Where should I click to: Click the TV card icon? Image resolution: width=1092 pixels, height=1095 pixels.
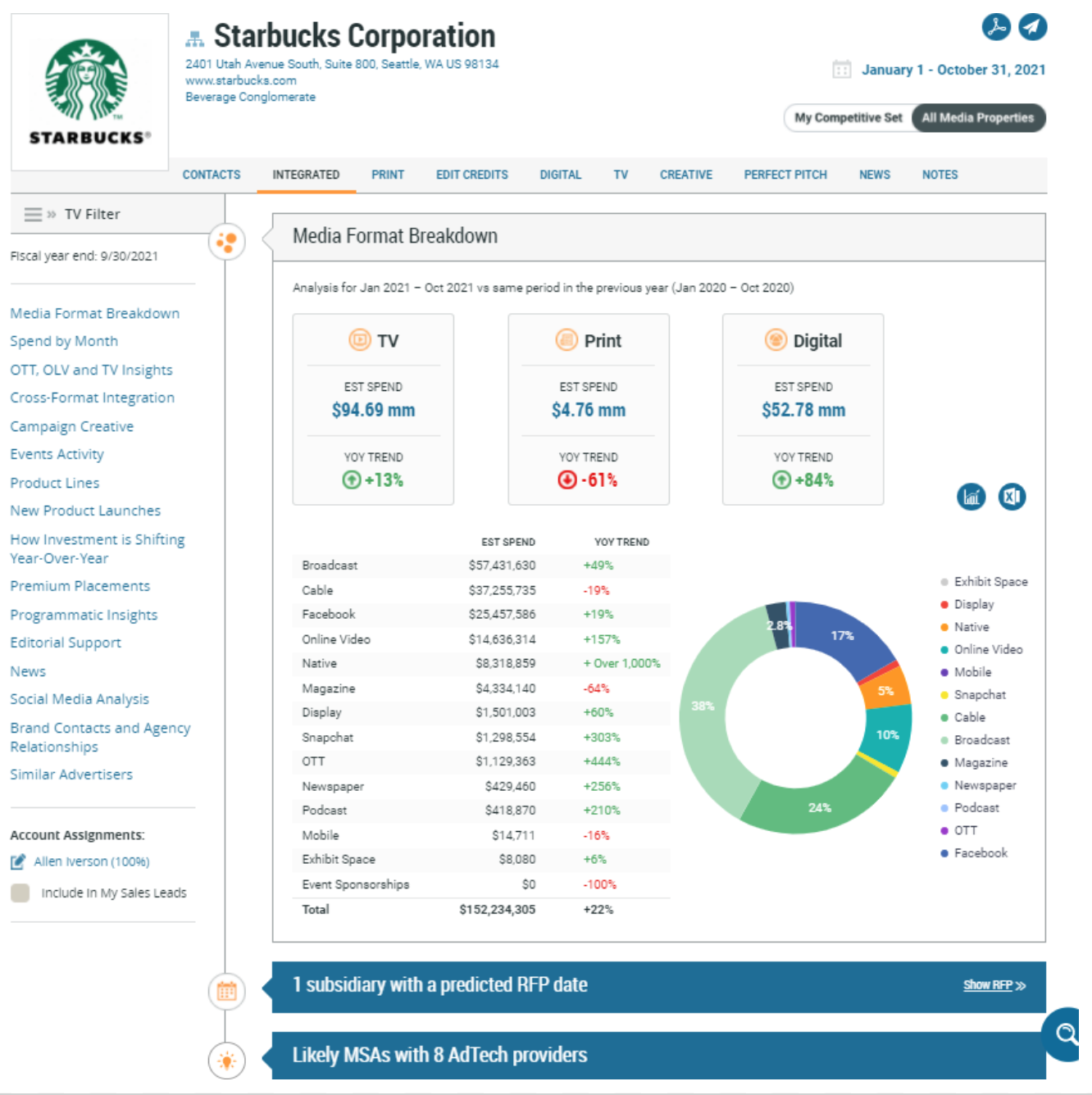360,339
